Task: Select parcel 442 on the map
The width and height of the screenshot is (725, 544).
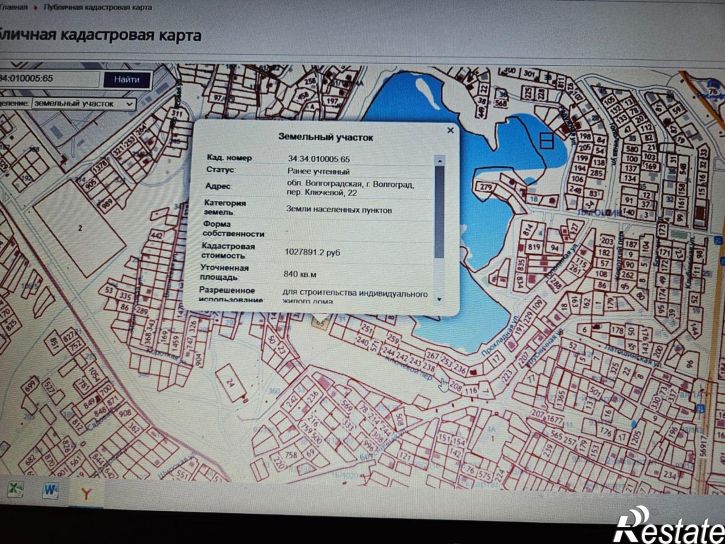Action: click(x=157, y=236)
